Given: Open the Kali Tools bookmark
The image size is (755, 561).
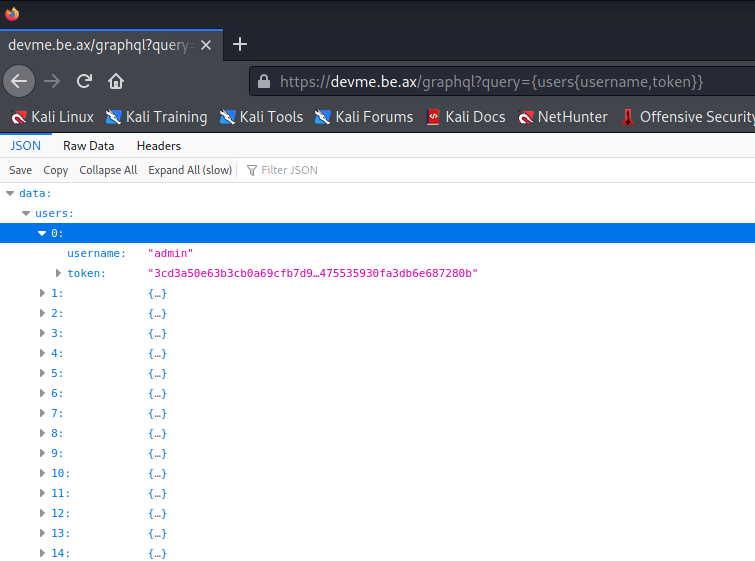Looking at the screenshot, I should coord(261,117).
